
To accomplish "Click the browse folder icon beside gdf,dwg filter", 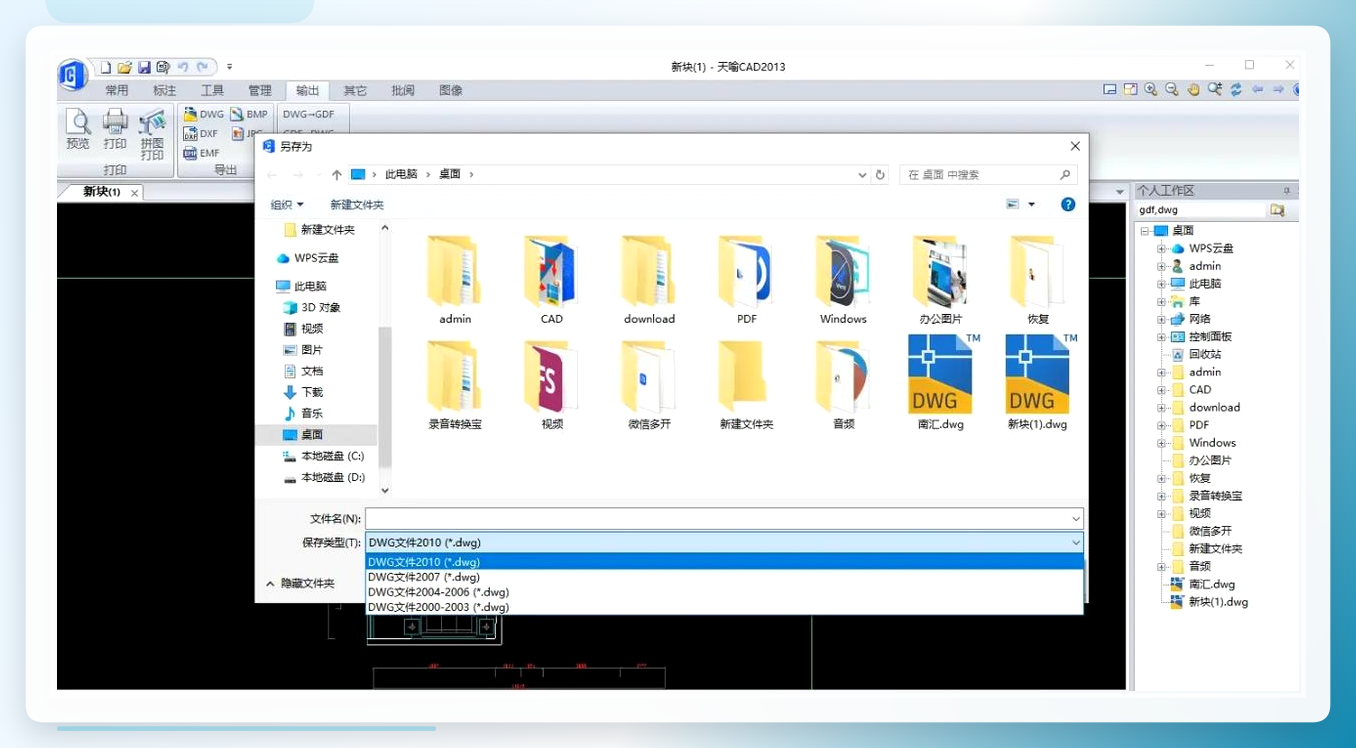I will (x=1277, y=210).
